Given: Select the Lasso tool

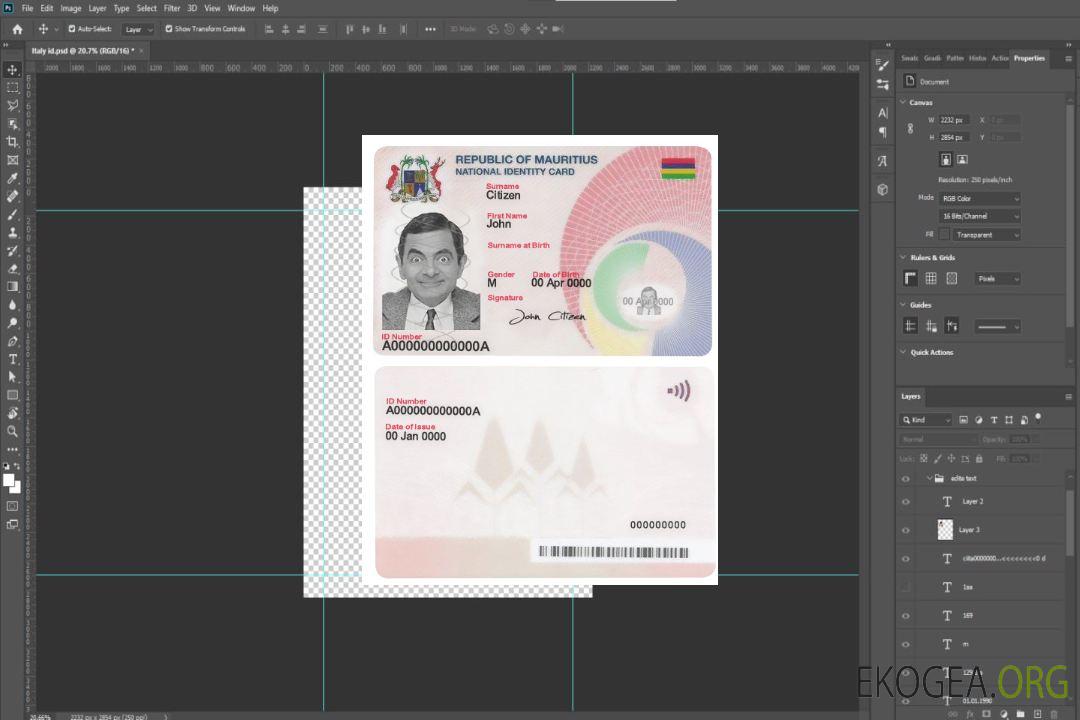Looking at the screenshot, I should [x=12, y=105].
